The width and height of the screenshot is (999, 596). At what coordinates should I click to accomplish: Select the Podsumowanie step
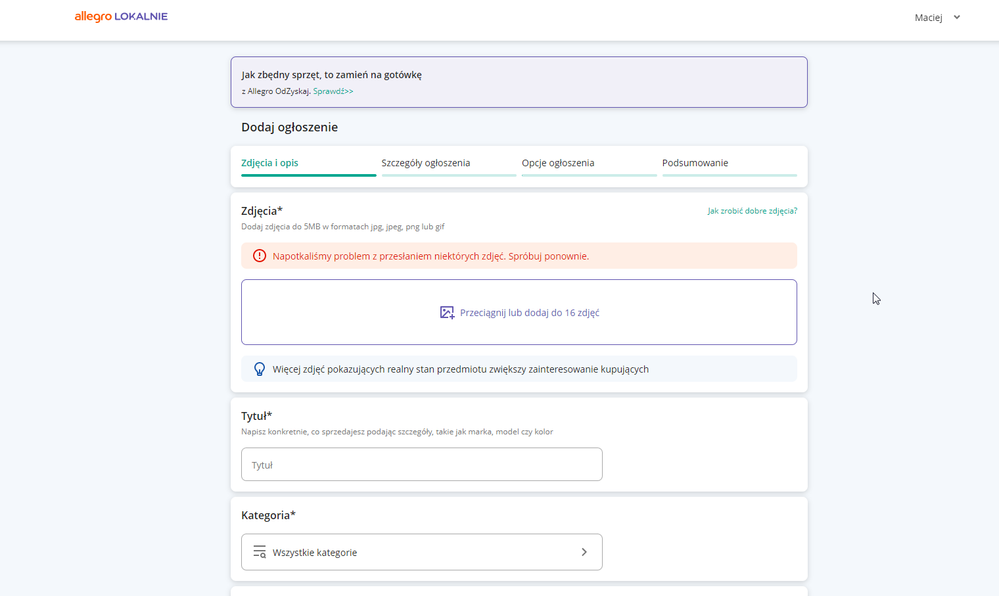tap(695, 163)
